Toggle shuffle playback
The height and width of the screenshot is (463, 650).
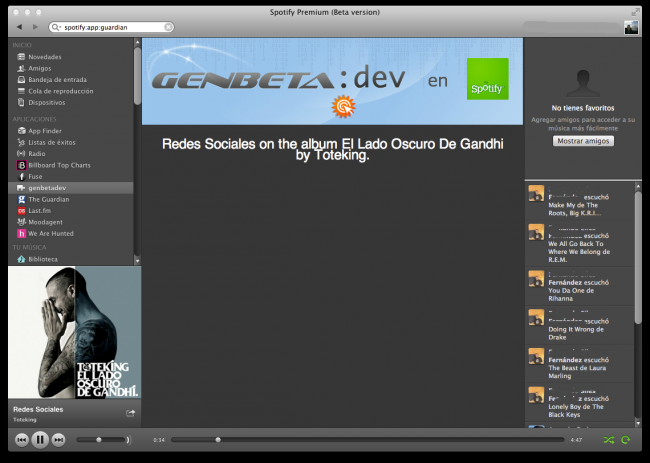click(609, 440)
